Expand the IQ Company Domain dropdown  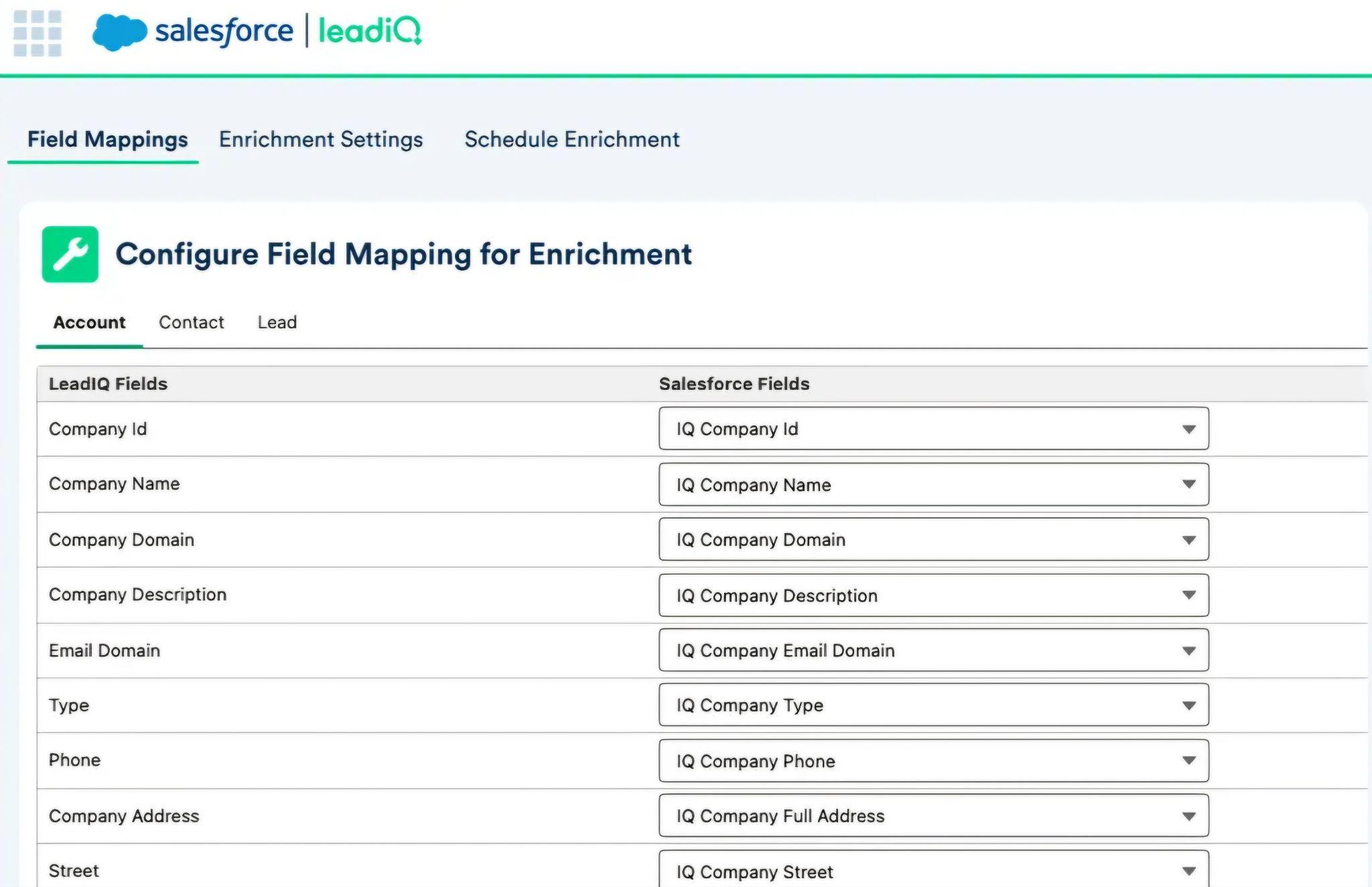coord(934,539)
